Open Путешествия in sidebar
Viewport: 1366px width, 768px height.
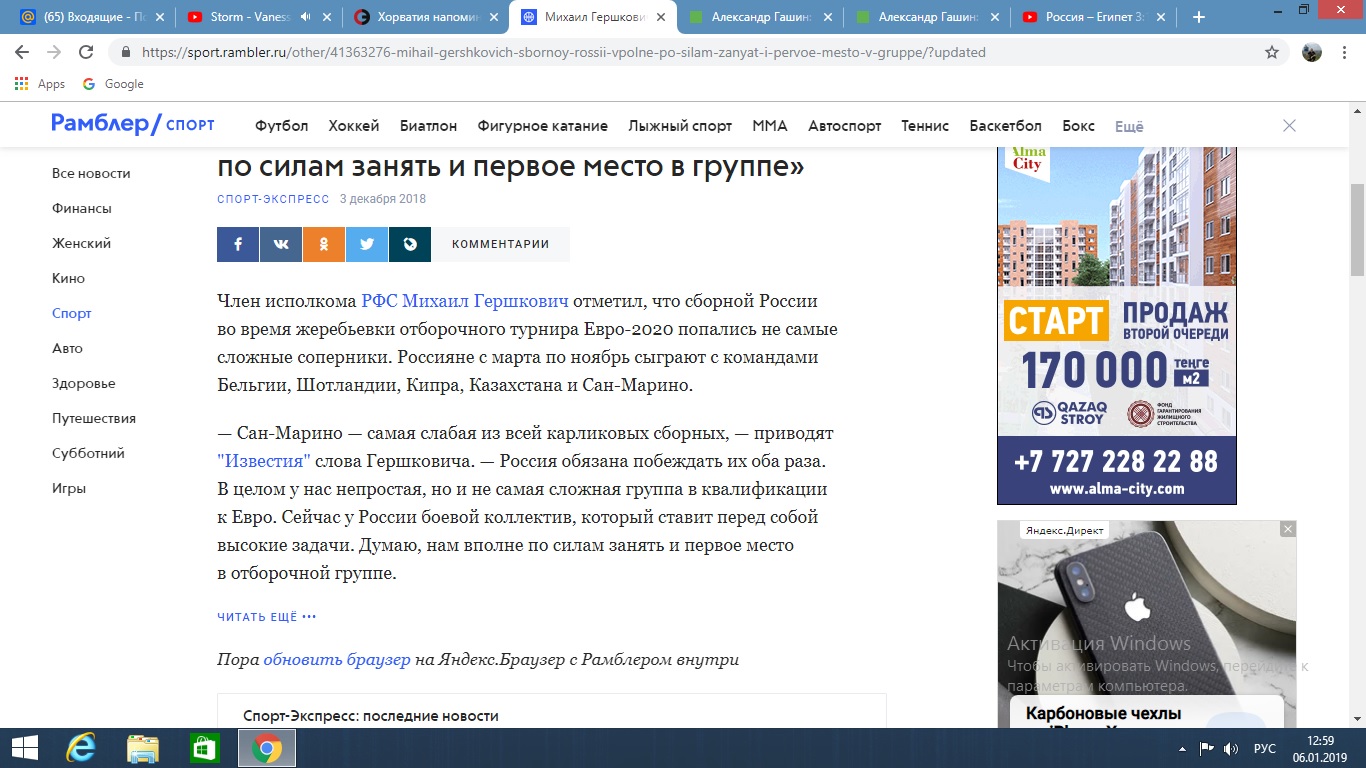(x=94, y=418)
